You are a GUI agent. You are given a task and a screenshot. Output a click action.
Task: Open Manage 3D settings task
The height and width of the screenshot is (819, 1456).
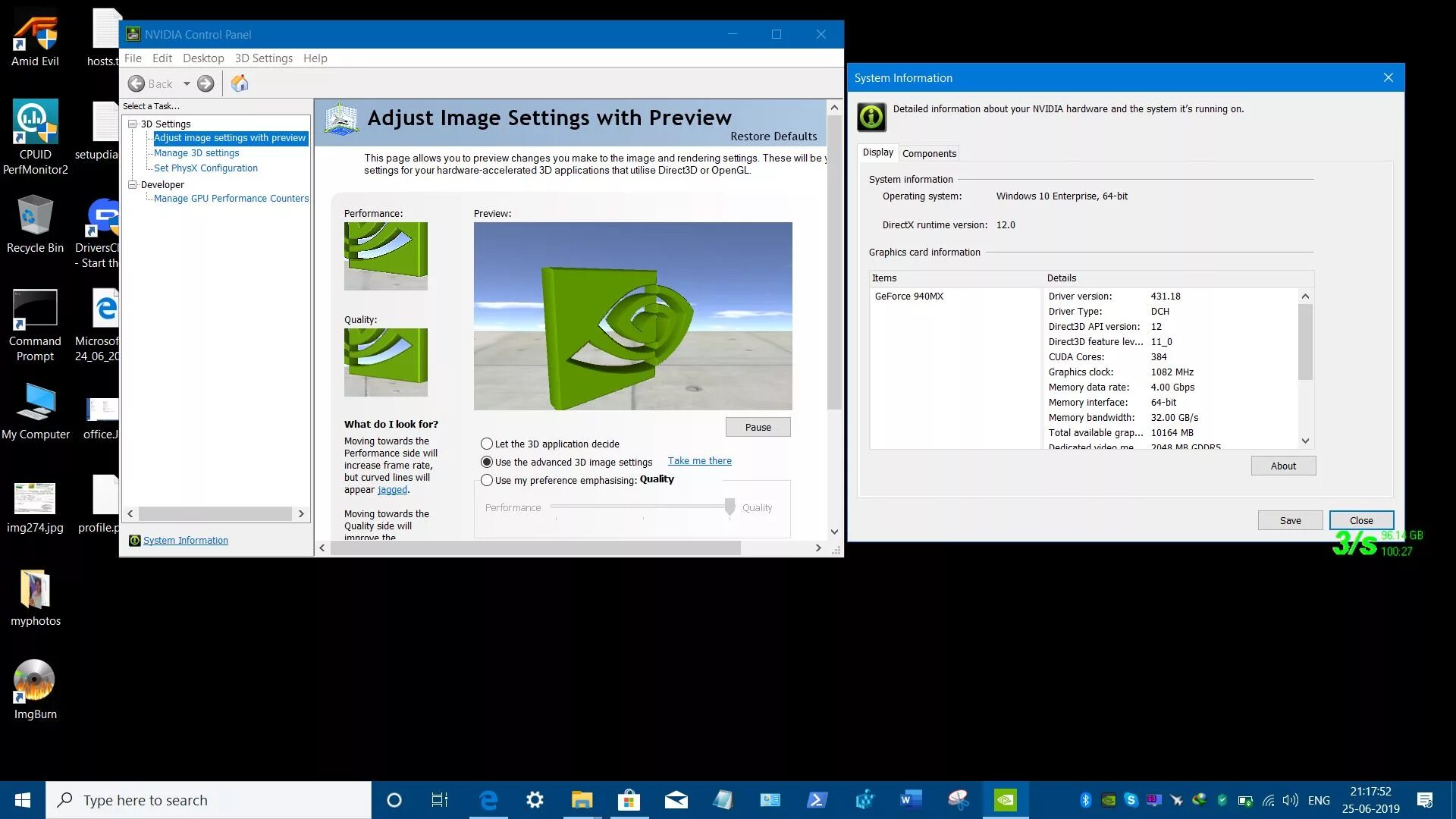coord(196,153)
